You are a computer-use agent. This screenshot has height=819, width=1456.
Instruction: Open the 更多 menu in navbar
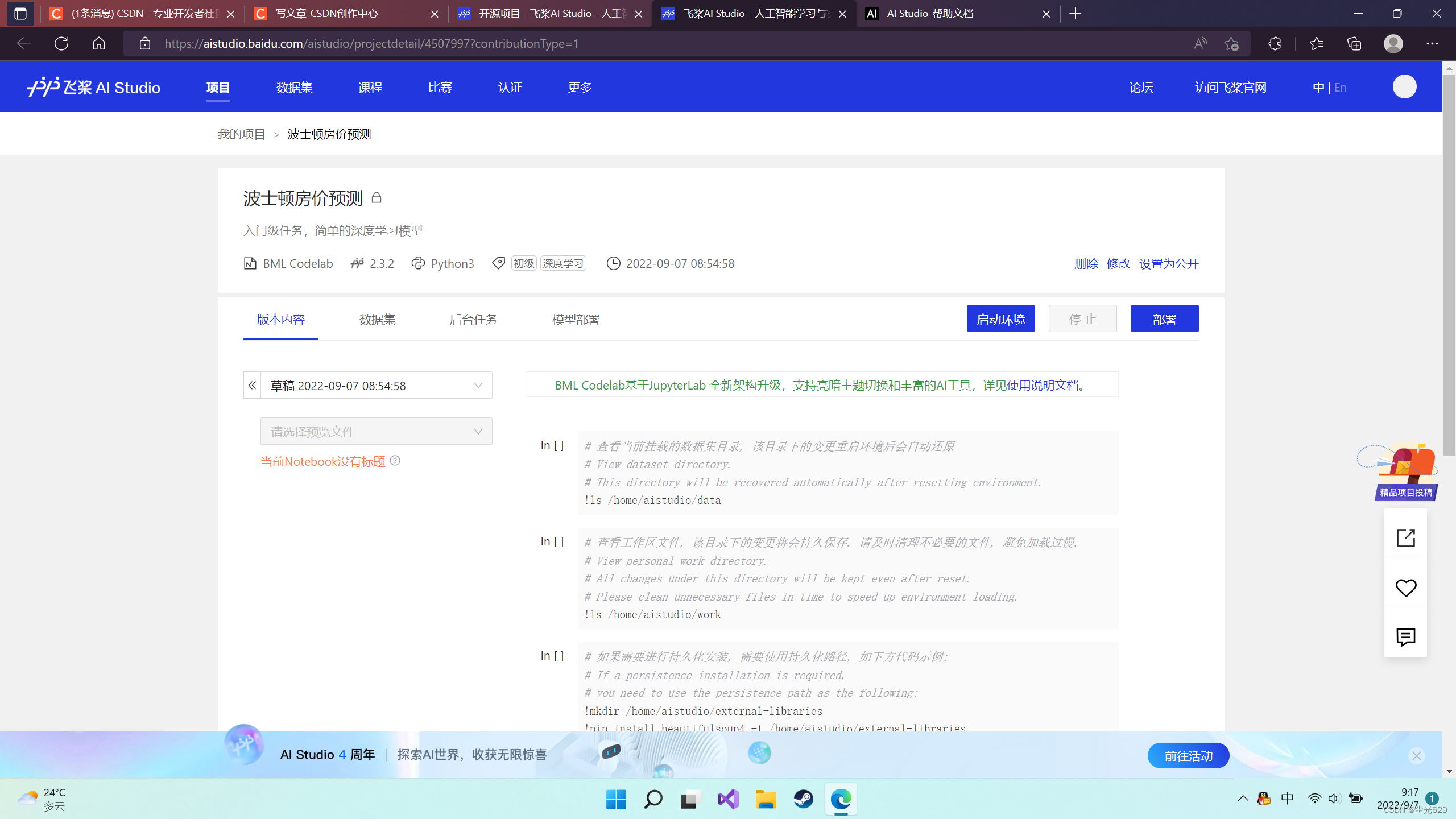pos(580,87)
